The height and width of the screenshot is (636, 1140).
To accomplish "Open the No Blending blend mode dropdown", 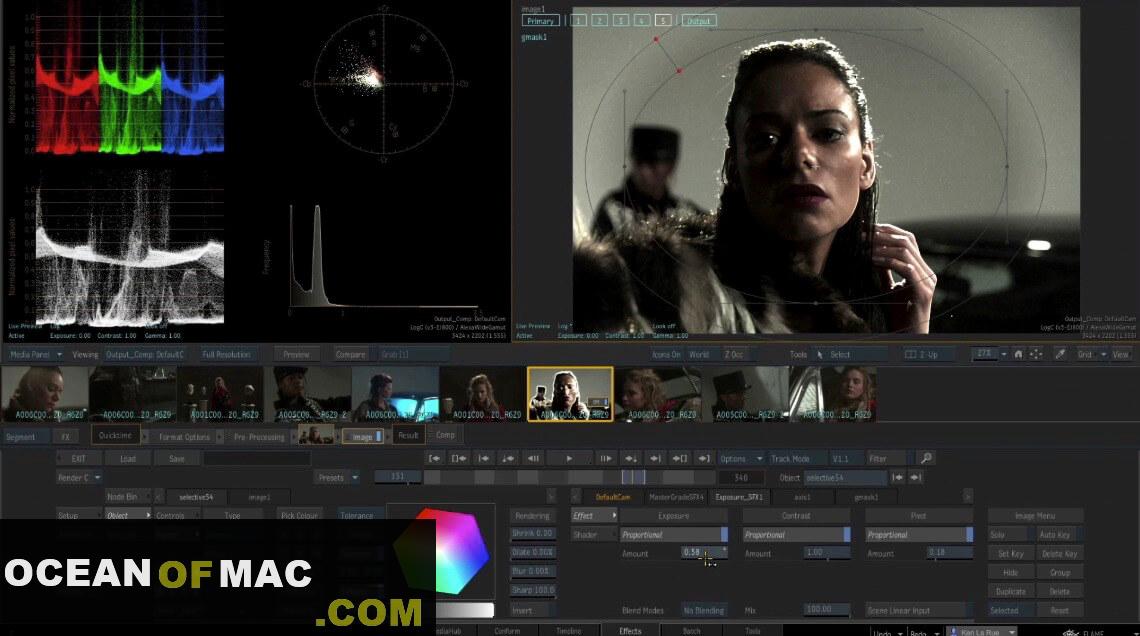I will point(704,611).
